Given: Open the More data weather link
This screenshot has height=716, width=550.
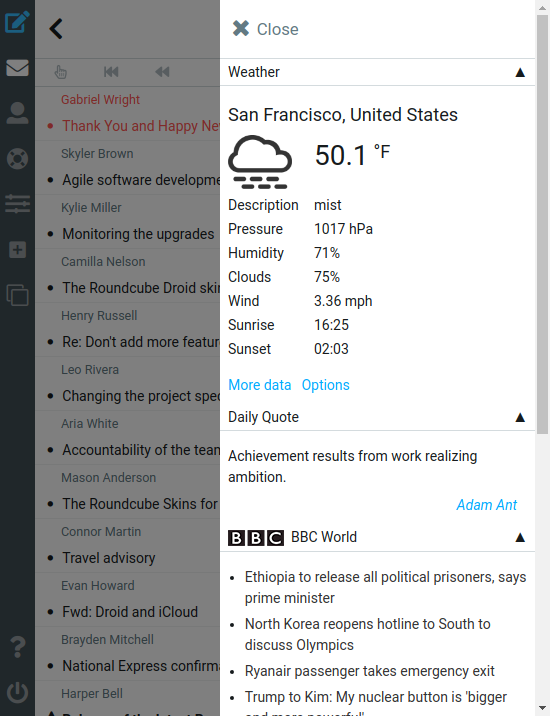Looking at the screenshot, I should tap(259, 385).
